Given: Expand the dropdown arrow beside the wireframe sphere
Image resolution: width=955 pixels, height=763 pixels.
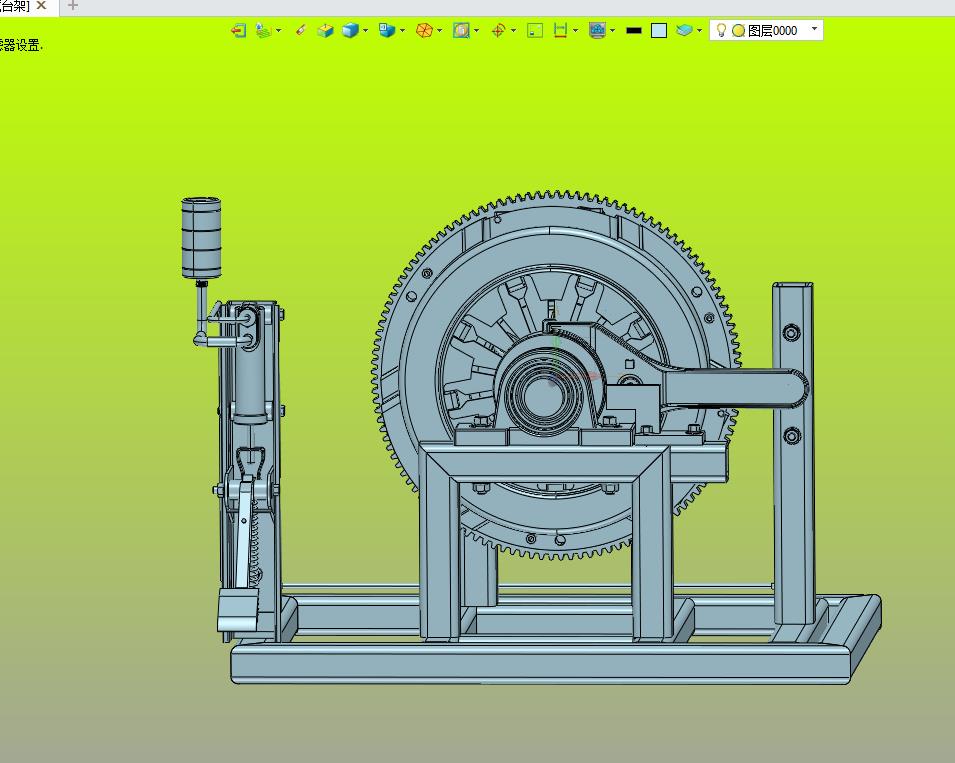Looking at the screenshot, I should click(440, 31).
